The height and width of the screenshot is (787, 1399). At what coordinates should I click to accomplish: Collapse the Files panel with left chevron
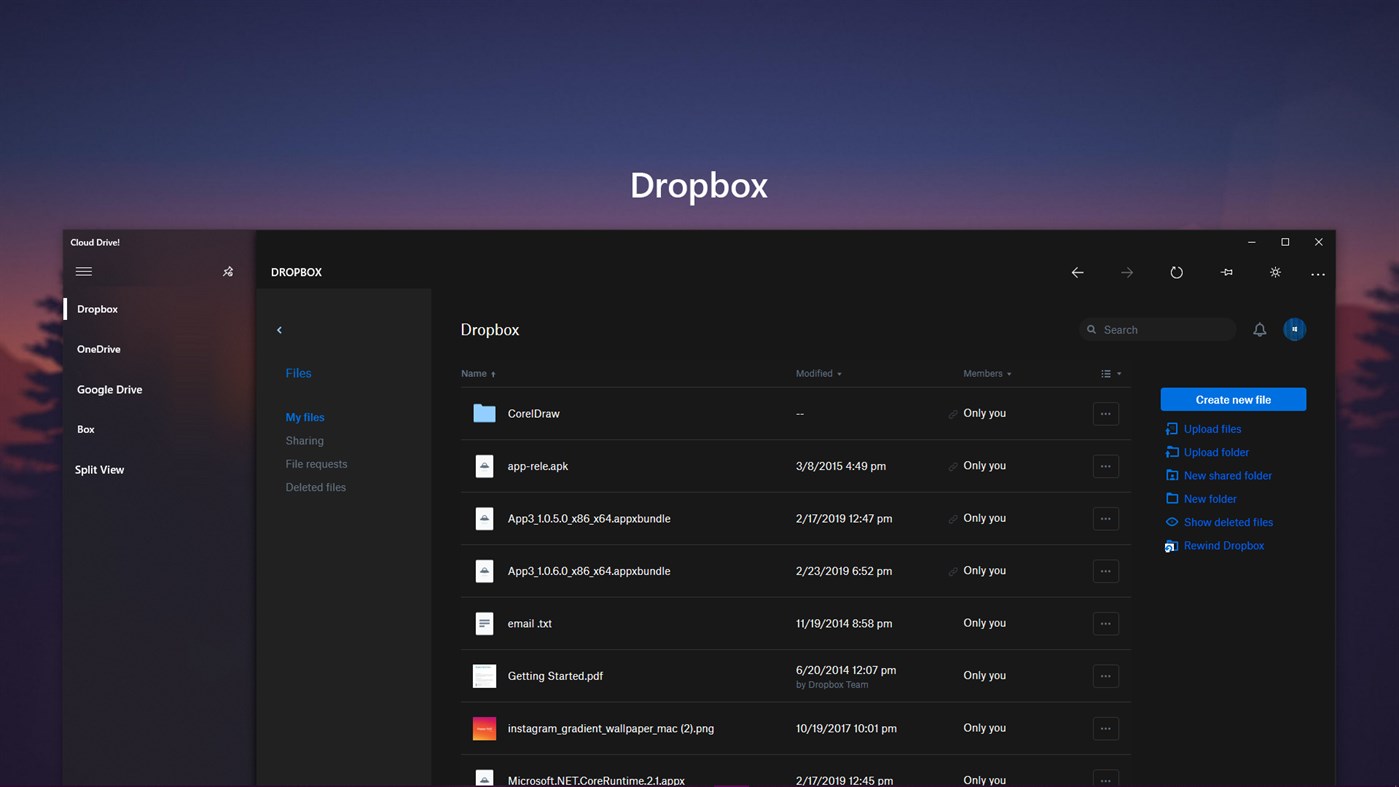coord(279,329)
